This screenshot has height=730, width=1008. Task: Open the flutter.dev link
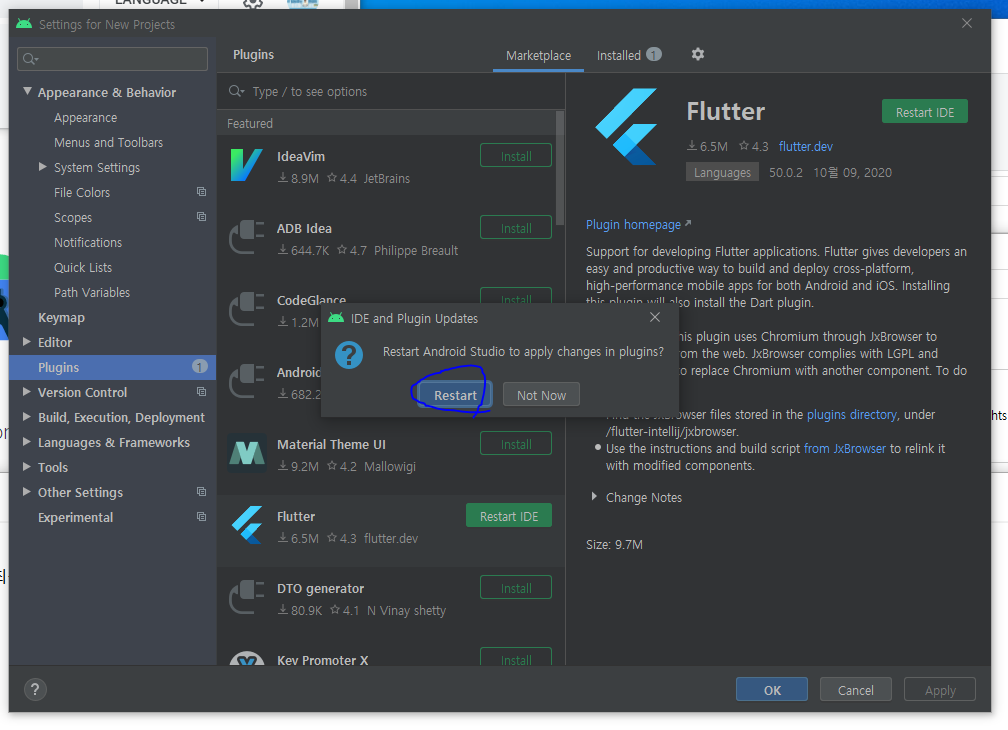tap(806, 147)
